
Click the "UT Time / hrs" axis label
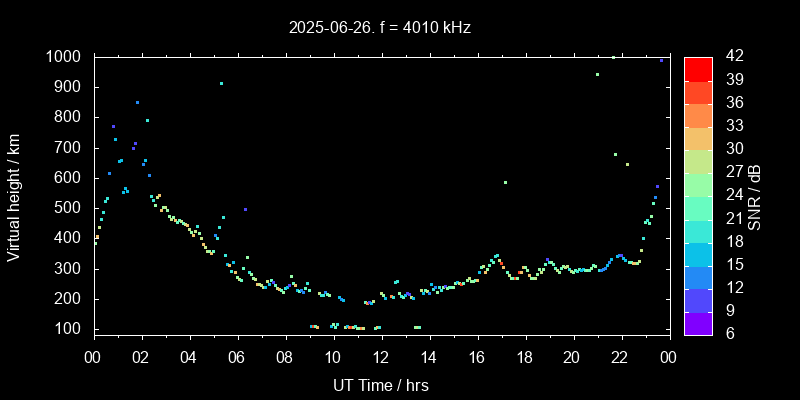(380, 384)
